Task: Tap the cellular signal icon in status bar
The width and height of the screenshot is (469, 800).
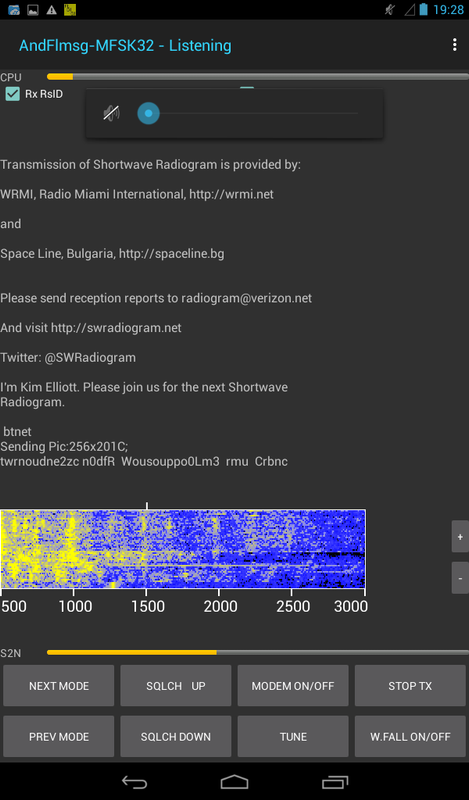Action: pyautogui.click(x=409, y=10)
